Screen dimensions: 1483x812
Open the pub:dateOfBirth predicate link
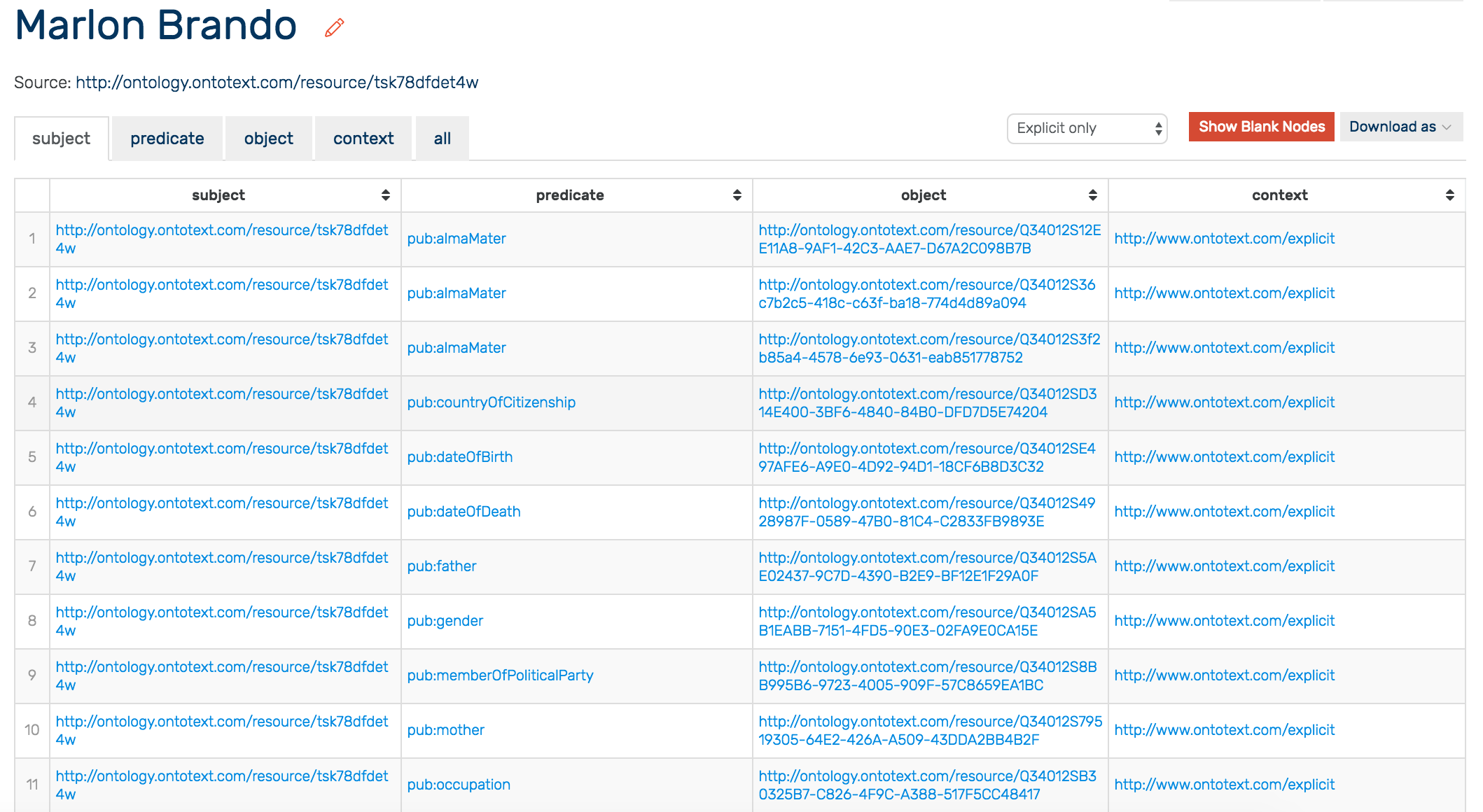tap(460, 457)
